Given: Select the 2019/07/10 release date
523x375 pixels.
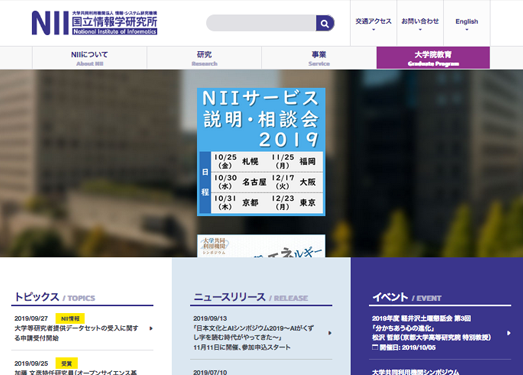Looking at the screenshot, I should (x=210, y=372).
